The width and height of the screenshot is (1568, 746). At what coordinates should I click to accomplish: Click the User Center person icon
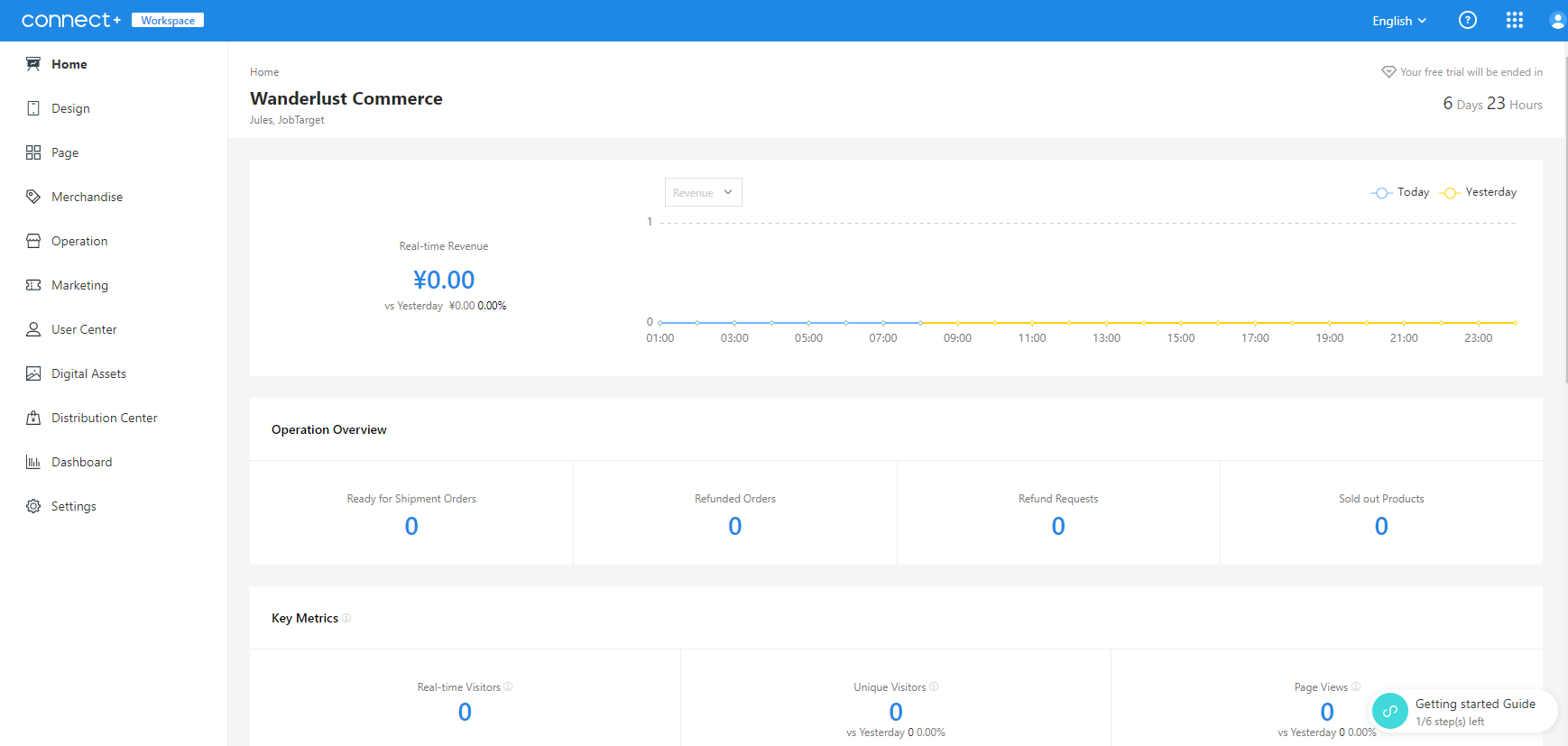point(33,329)
